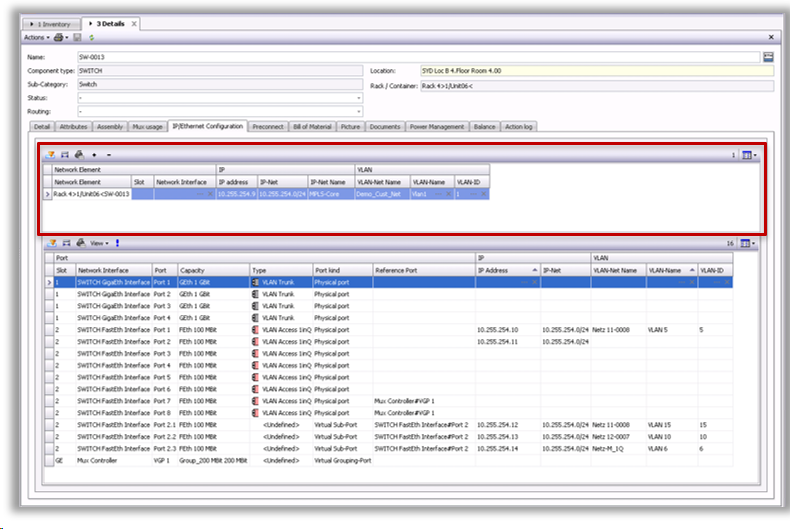The image size is (796, 529).
Task: Click the save disk icon in the top toolbar
Action: 78,38
